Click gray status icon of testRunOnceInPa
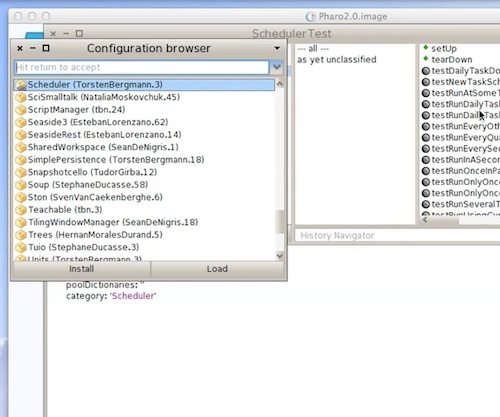 tap(426, 171)
